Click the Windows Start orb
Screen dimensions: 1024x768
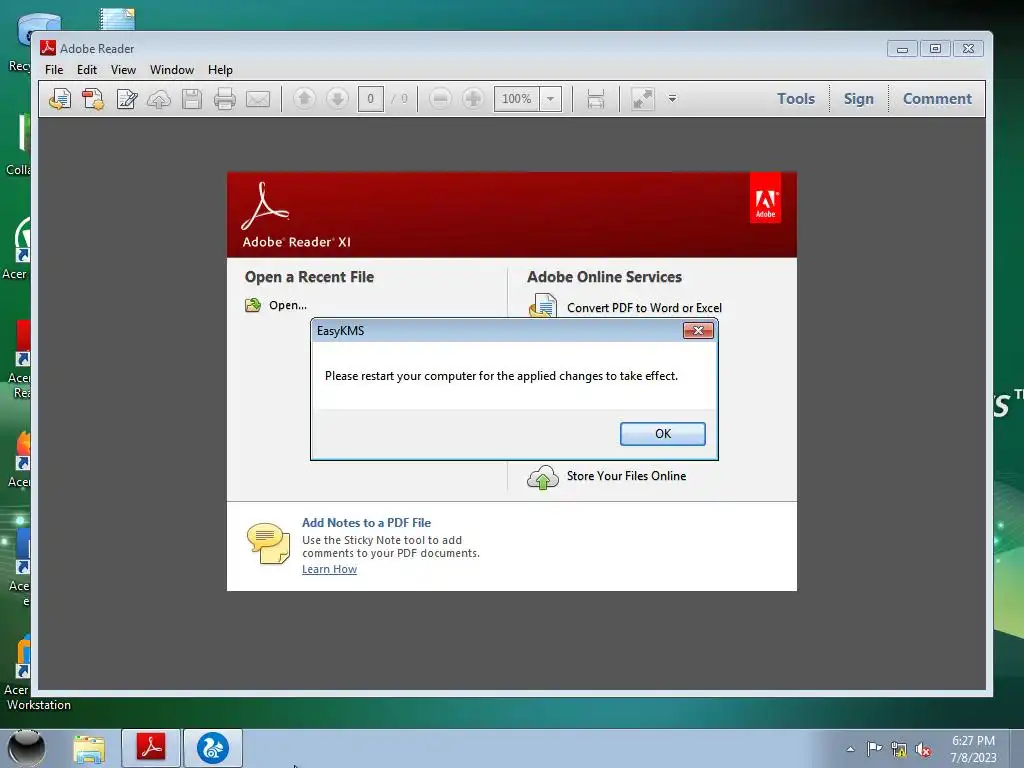(26, 748)
